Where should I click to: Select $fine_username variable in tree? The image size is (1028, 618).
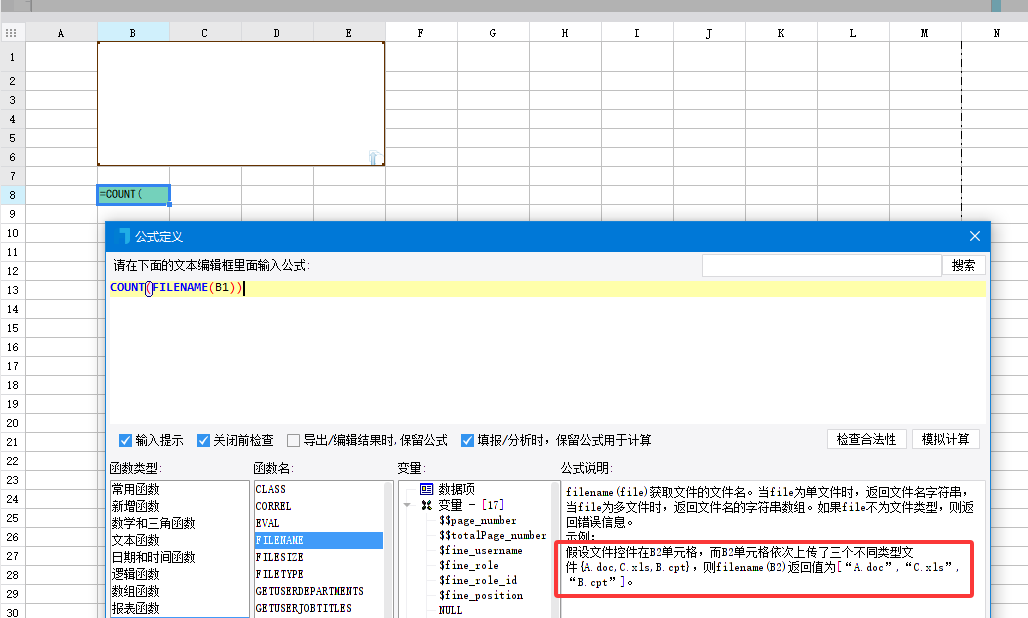pos(480,550)
